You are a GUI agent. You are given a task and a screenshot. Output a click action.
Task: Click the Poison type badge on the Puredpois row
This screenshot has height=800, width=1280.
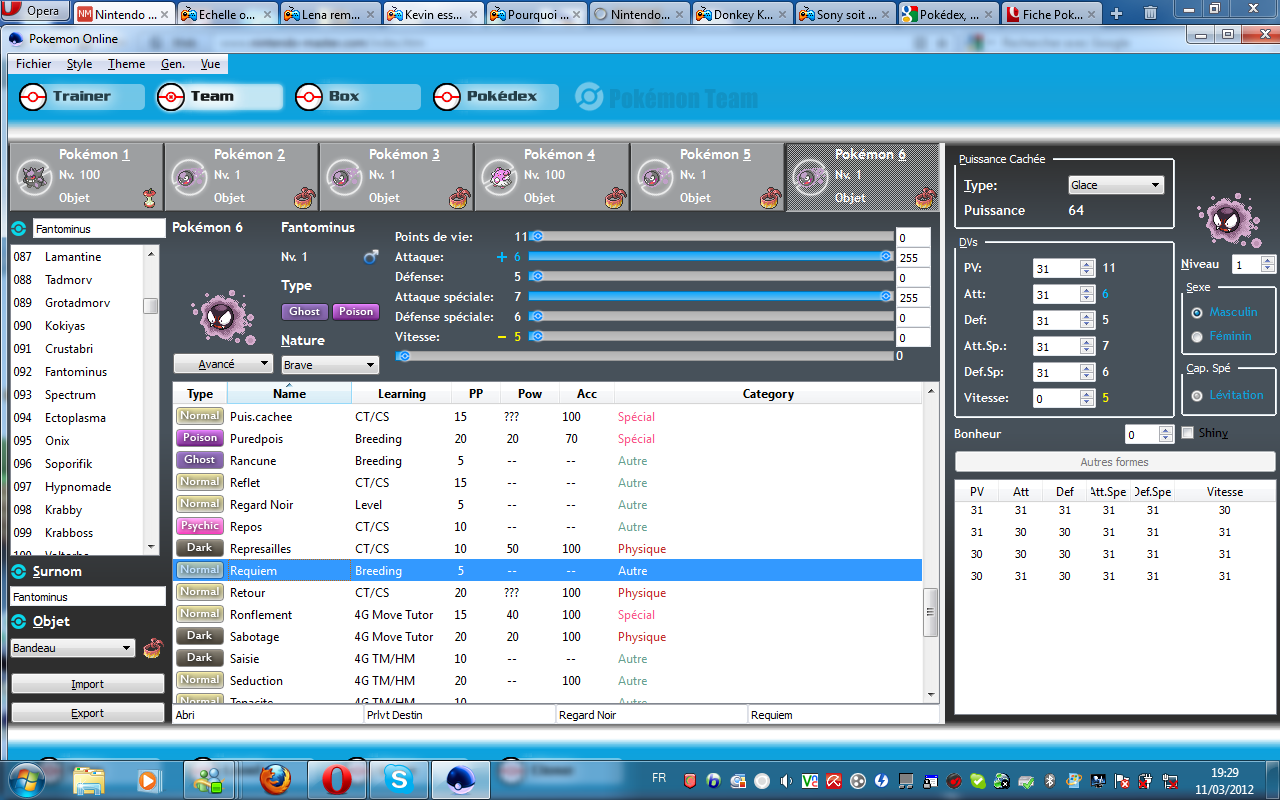(200, 438)
